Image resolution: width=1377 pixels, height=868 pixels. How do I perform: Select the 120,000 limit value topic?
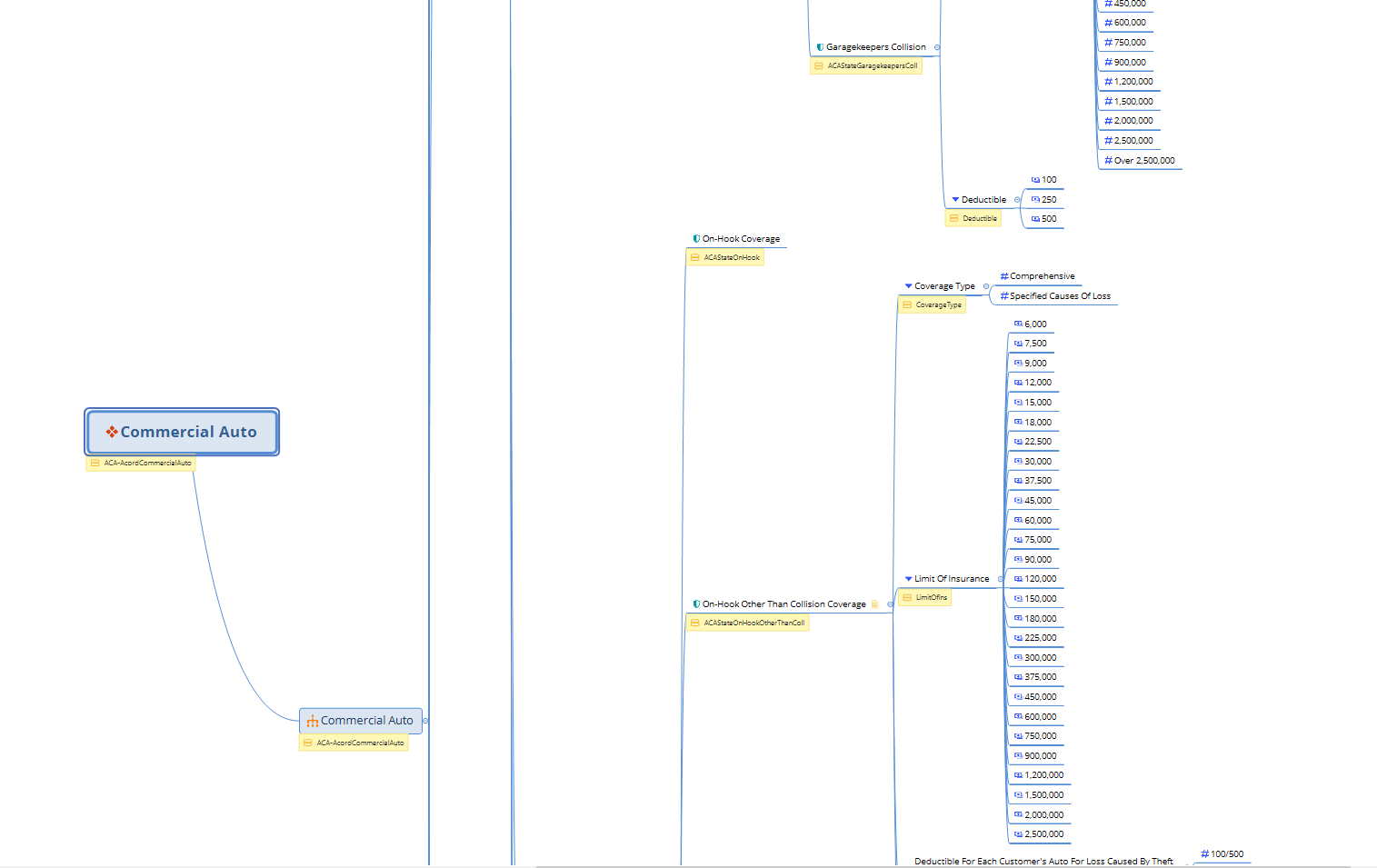tap(1040, 579)
